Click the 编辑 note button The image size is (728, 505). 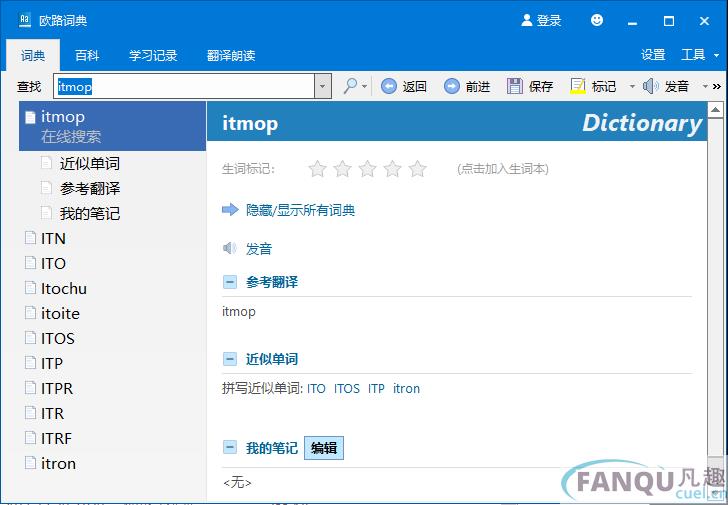click(x=324, y=448)
